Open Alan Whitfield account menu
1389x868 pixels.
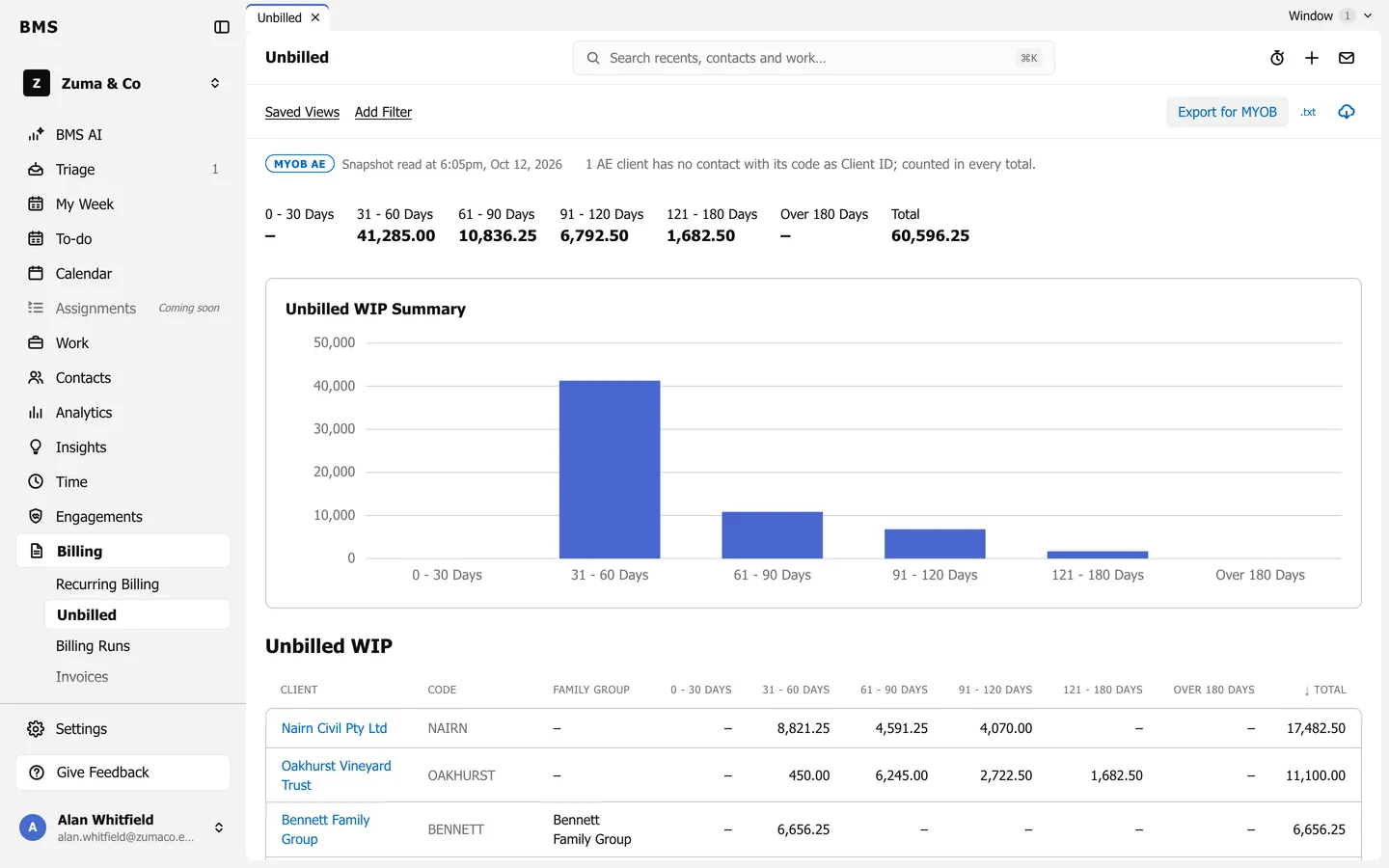123,827
